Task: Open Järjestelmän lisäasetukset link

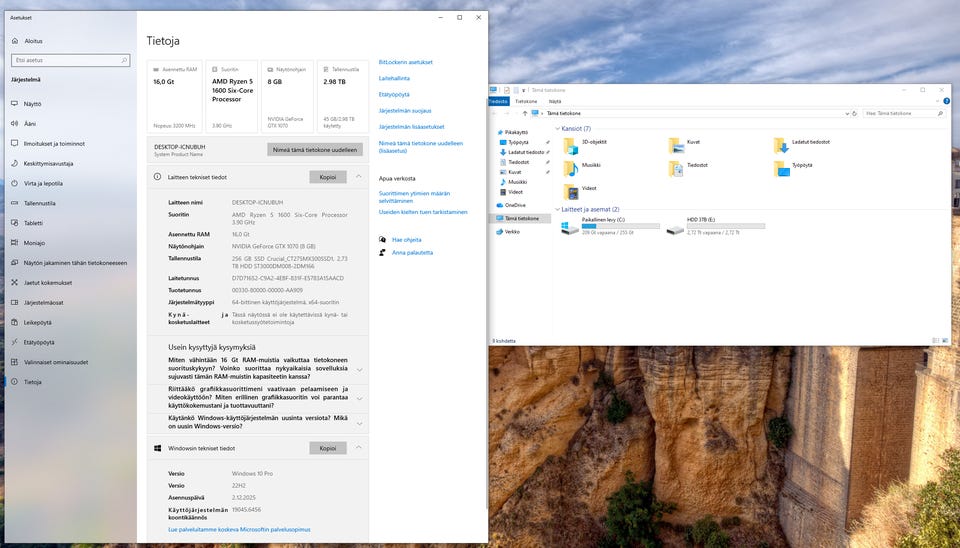Action: 411,127
